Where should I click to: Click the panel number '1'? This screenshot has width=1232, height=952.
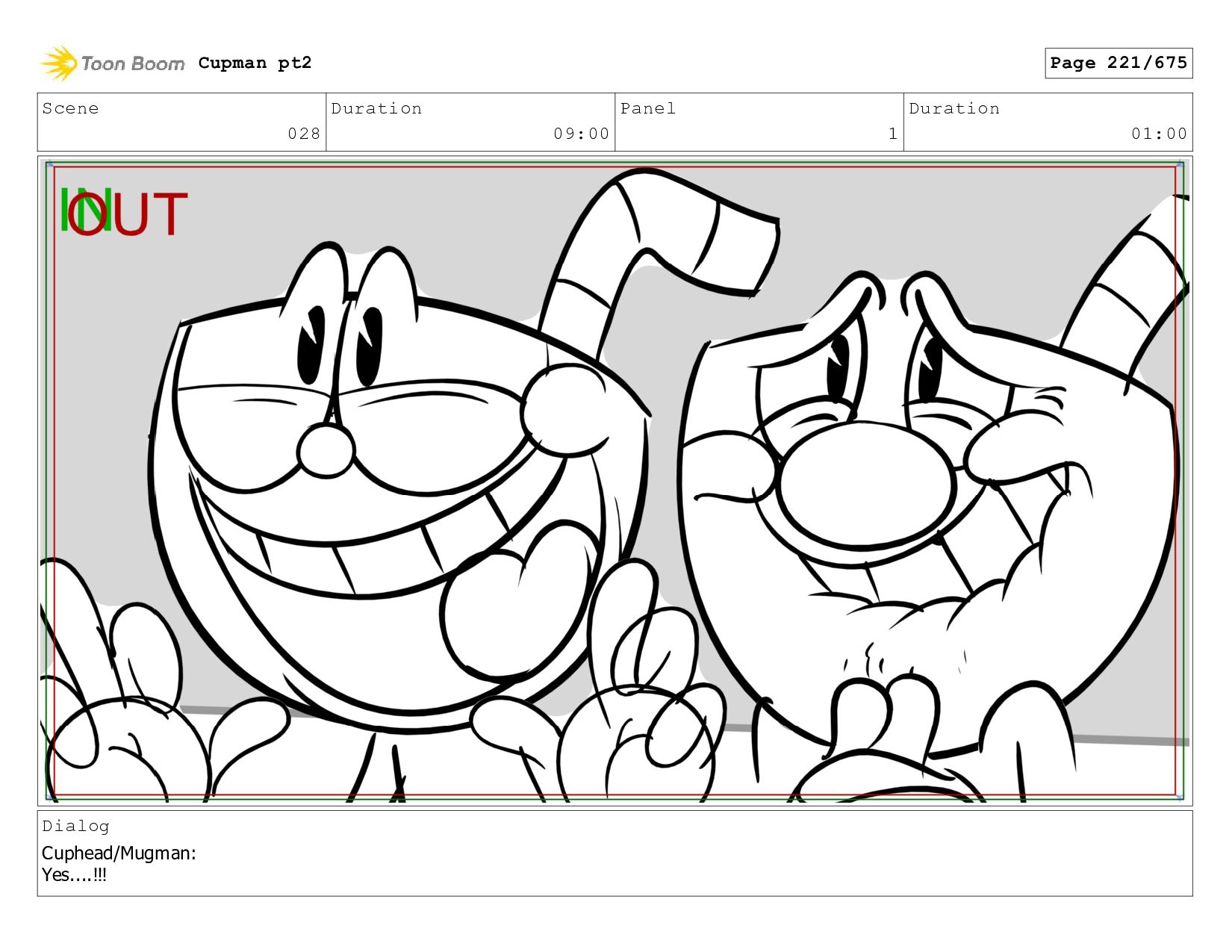(x=892, y=134)
